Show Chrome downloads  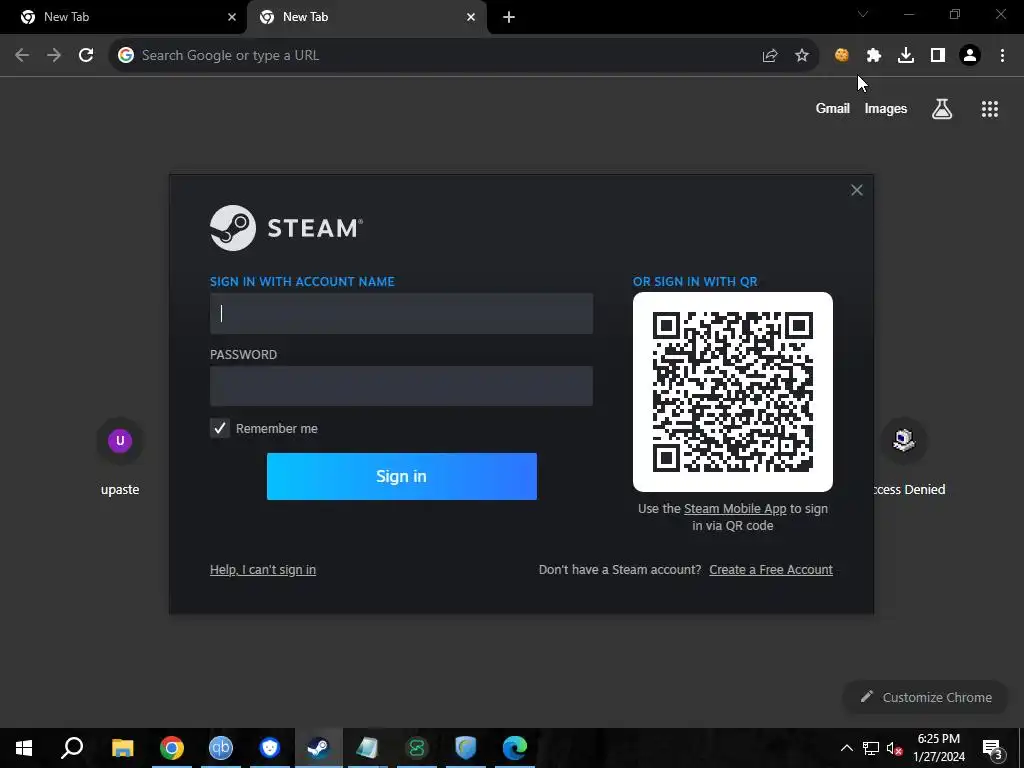(x=905, y=56)
